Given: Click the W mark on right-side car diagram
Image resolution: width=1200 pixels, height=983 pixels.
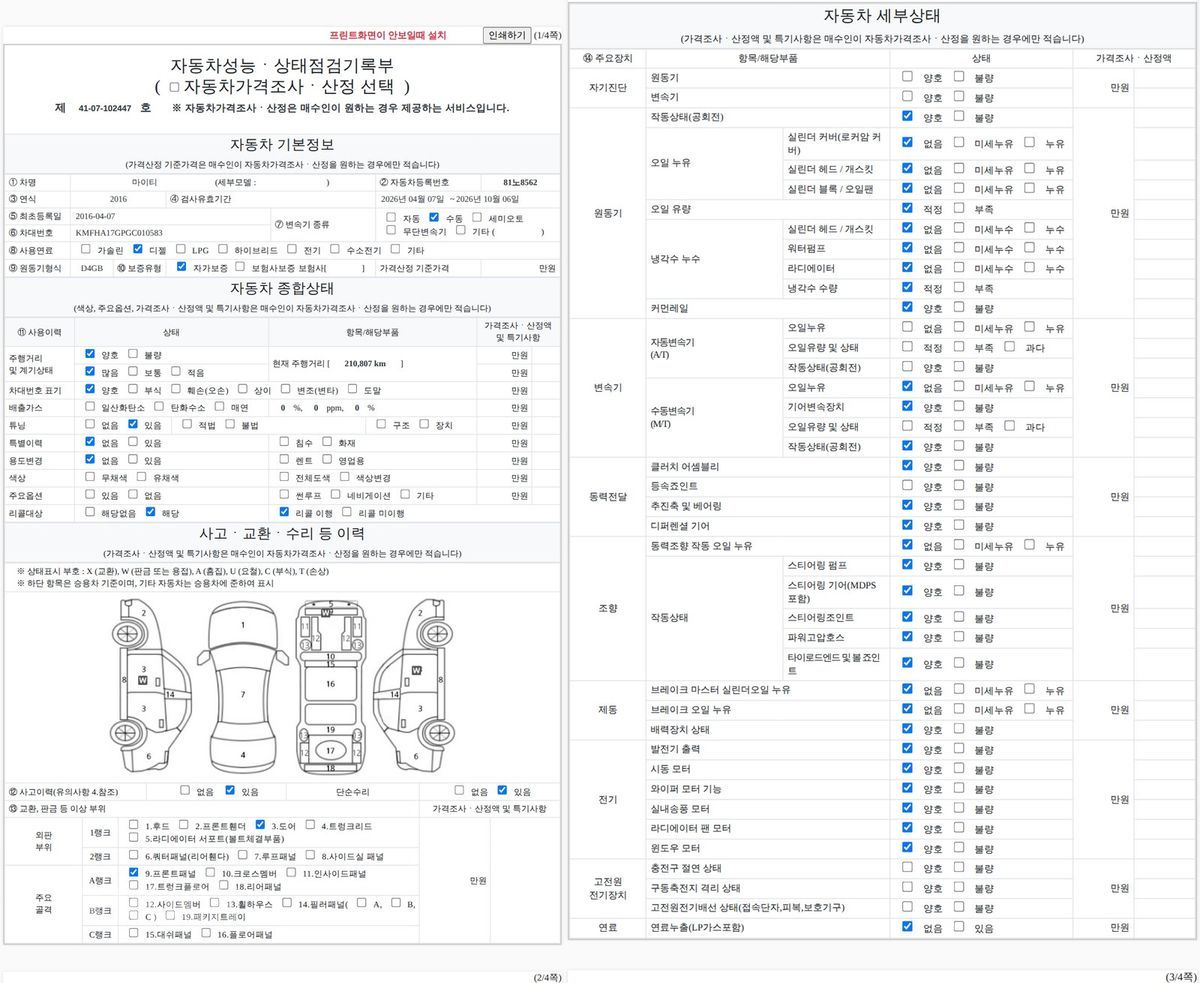Looking at the screenshot, I should pos(416,669).
